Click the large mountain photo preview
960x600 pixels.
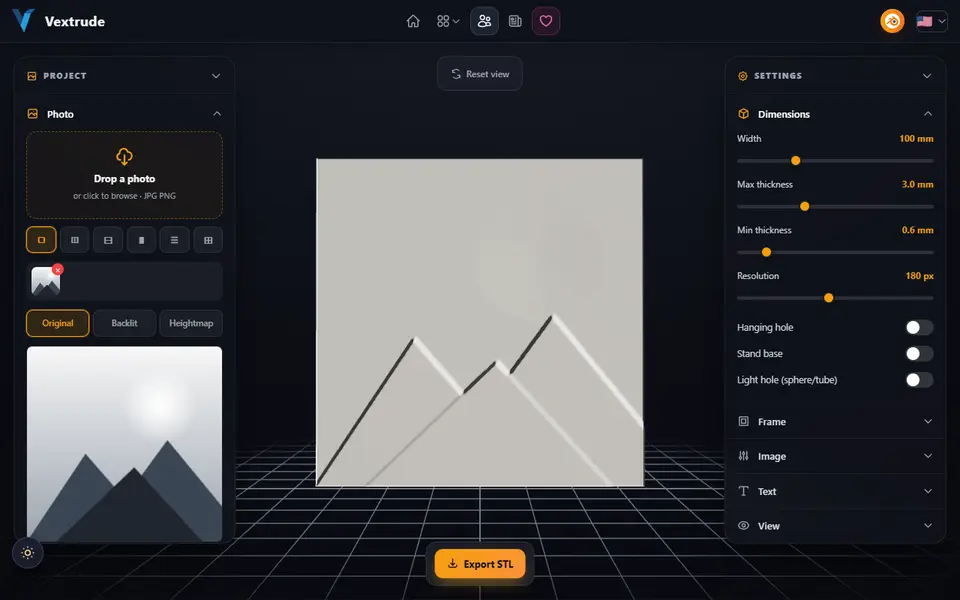click(x=124, y=444)
